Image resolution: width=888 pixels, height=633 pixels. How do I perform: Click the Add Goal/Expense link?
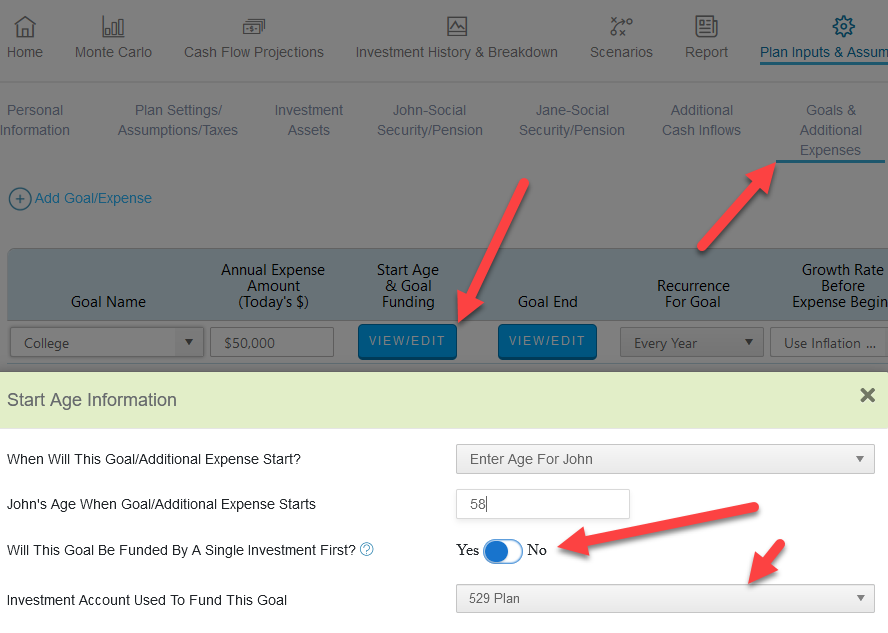pyautogui.click(x=93, y=198)
